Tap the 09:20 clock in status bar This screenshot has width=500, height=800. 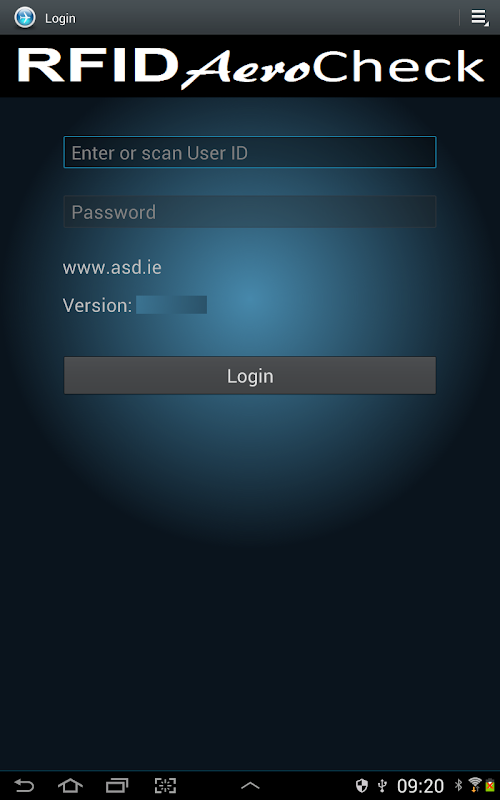420,786
